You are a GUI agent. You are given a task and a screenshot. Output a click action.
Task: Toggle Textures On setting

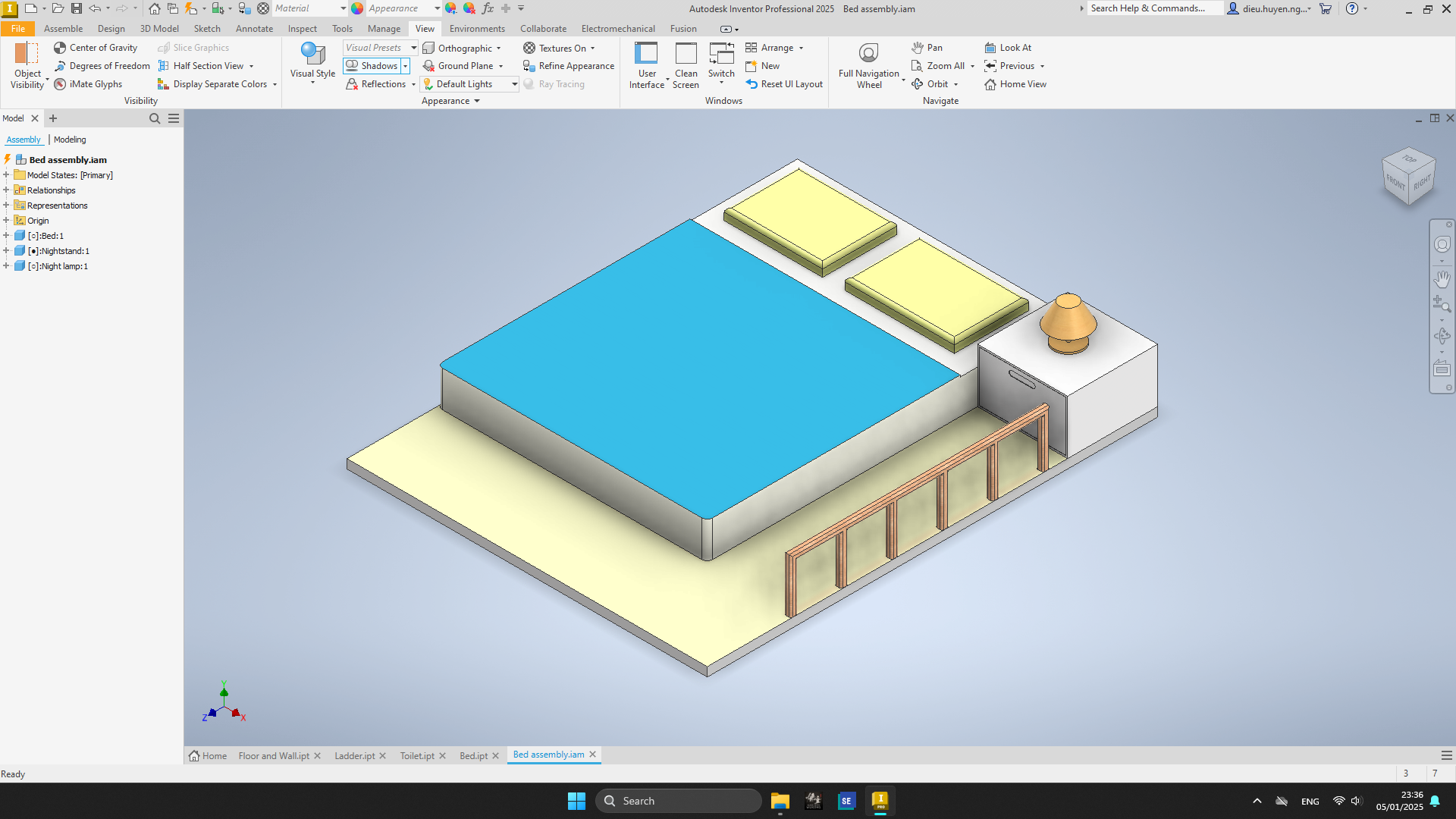tap(555, 48)
